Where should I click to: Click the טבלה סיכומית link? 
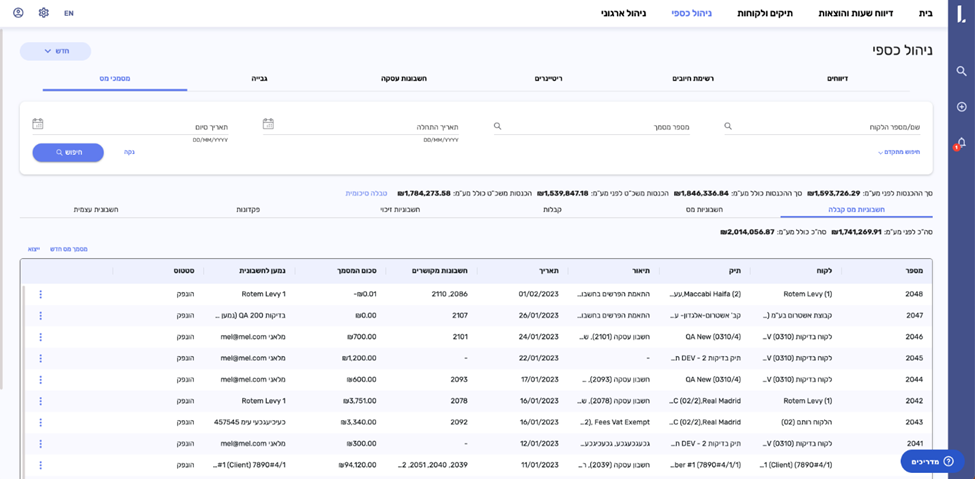(366, 193)
